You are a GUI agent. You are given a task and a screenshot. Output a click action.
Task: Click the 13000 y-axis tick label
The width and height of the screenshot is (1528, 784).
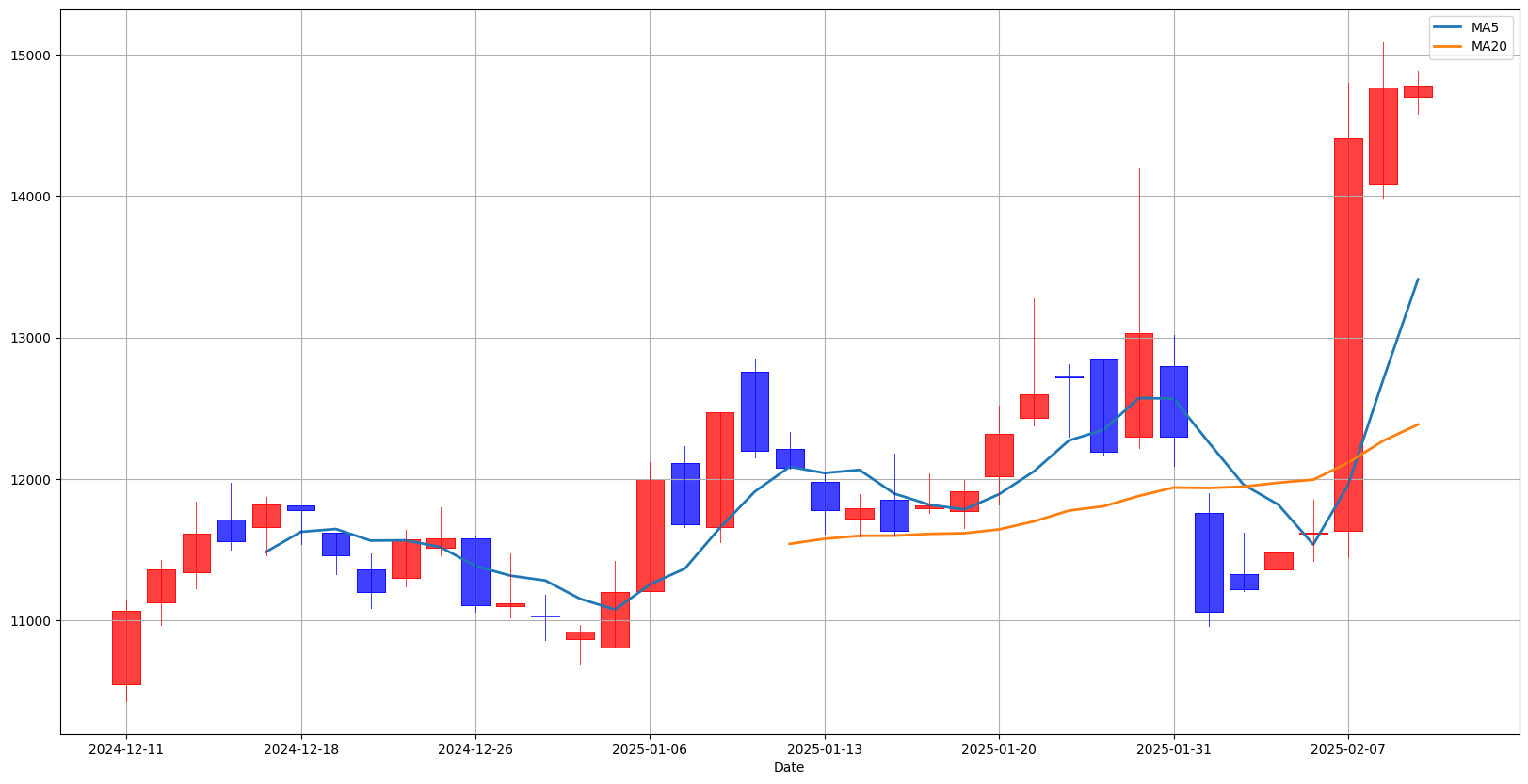[x=32, y=338]
